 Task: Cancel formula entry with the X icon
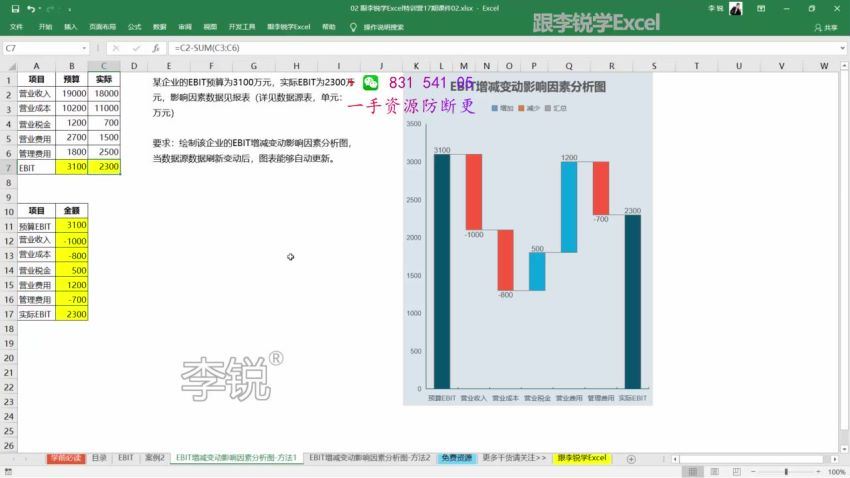[x=117, y=48]
